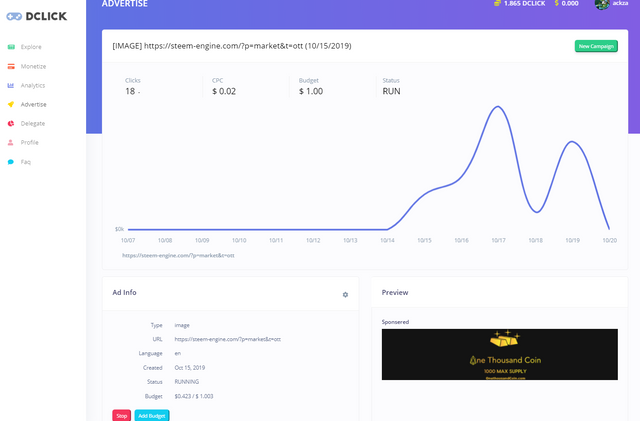This screenshot has height=421, width=640.
Task: Click the Budget value $ 1.00
Action: click(x=311, y=91)
